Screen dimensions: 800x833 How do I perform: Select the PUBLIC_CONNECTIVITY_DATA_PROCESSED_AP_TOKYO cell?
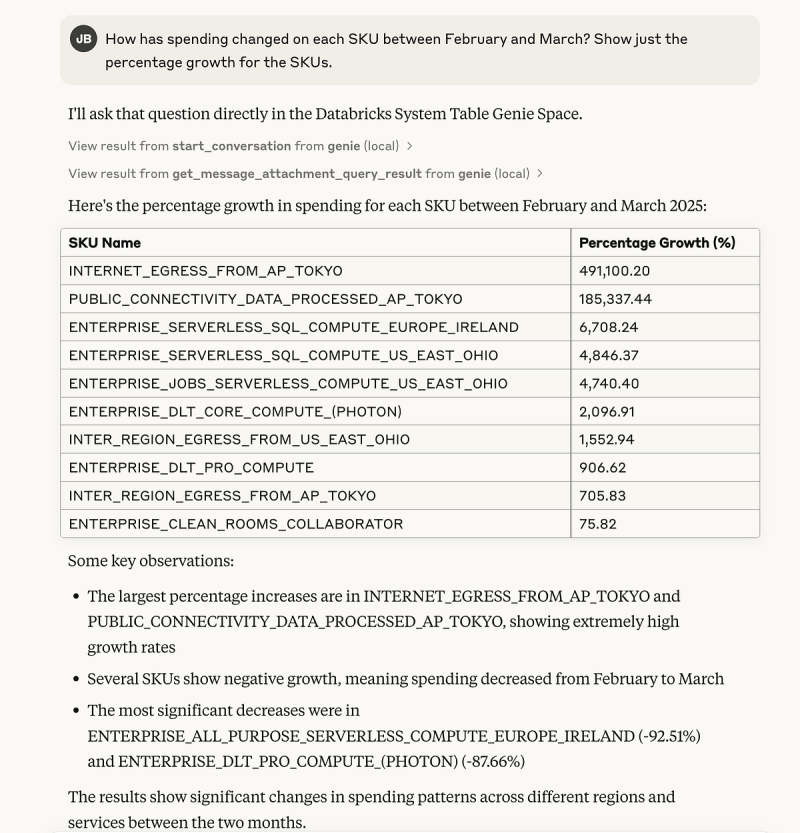pos(316,299)
